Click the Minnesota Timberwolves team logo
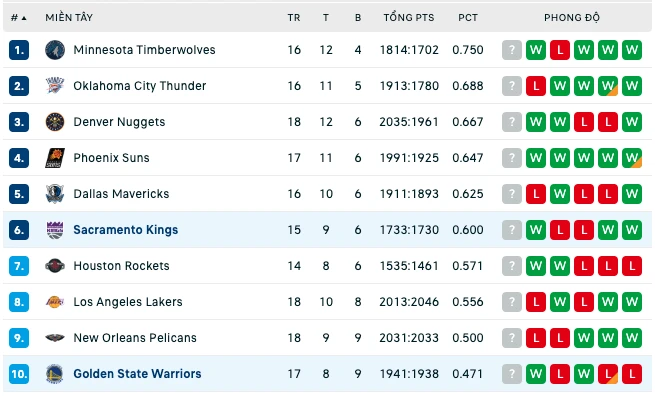Viewport: 655px width, 396px height. (55, 50)
